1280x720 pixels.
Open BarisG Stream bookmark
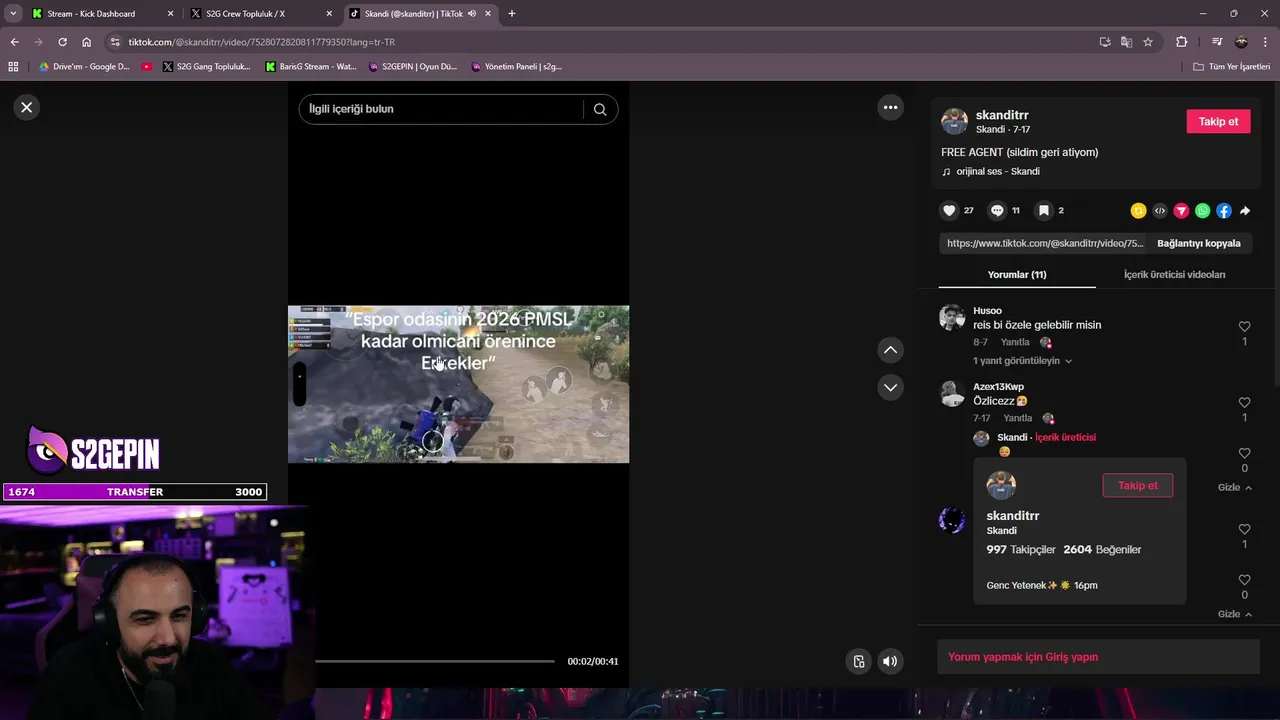pyautogui.click(x=310, y=67)
